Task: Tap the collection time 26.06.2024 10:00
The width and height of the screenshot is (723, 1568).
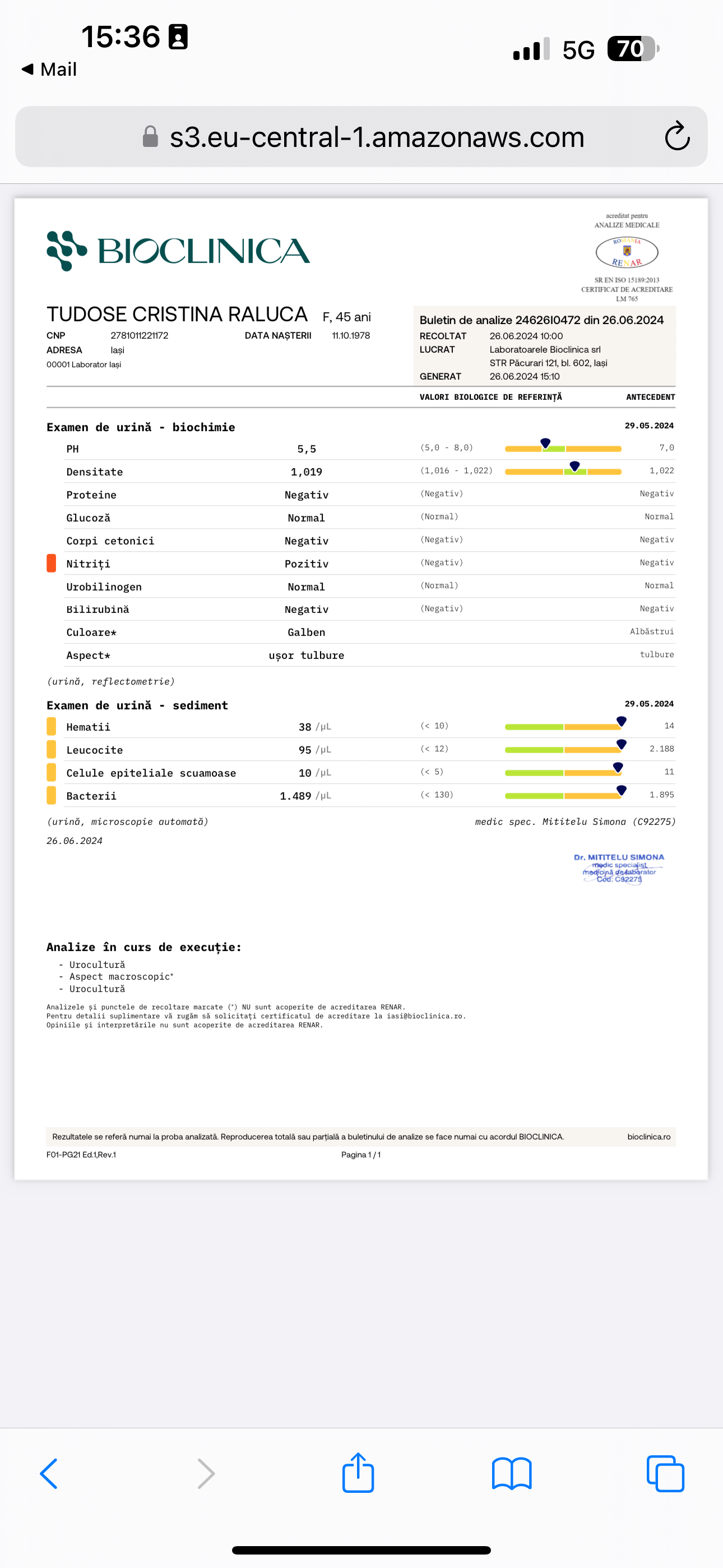Action: [526, 336]
